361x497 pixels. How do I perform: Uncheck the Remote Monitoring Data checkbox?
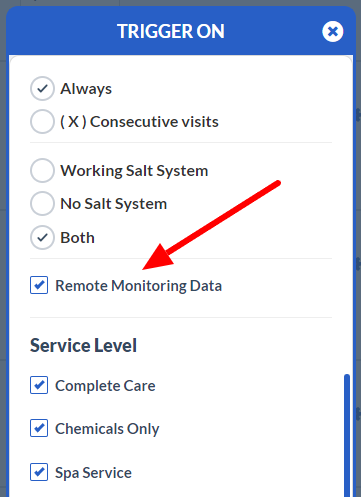[39, 285]
